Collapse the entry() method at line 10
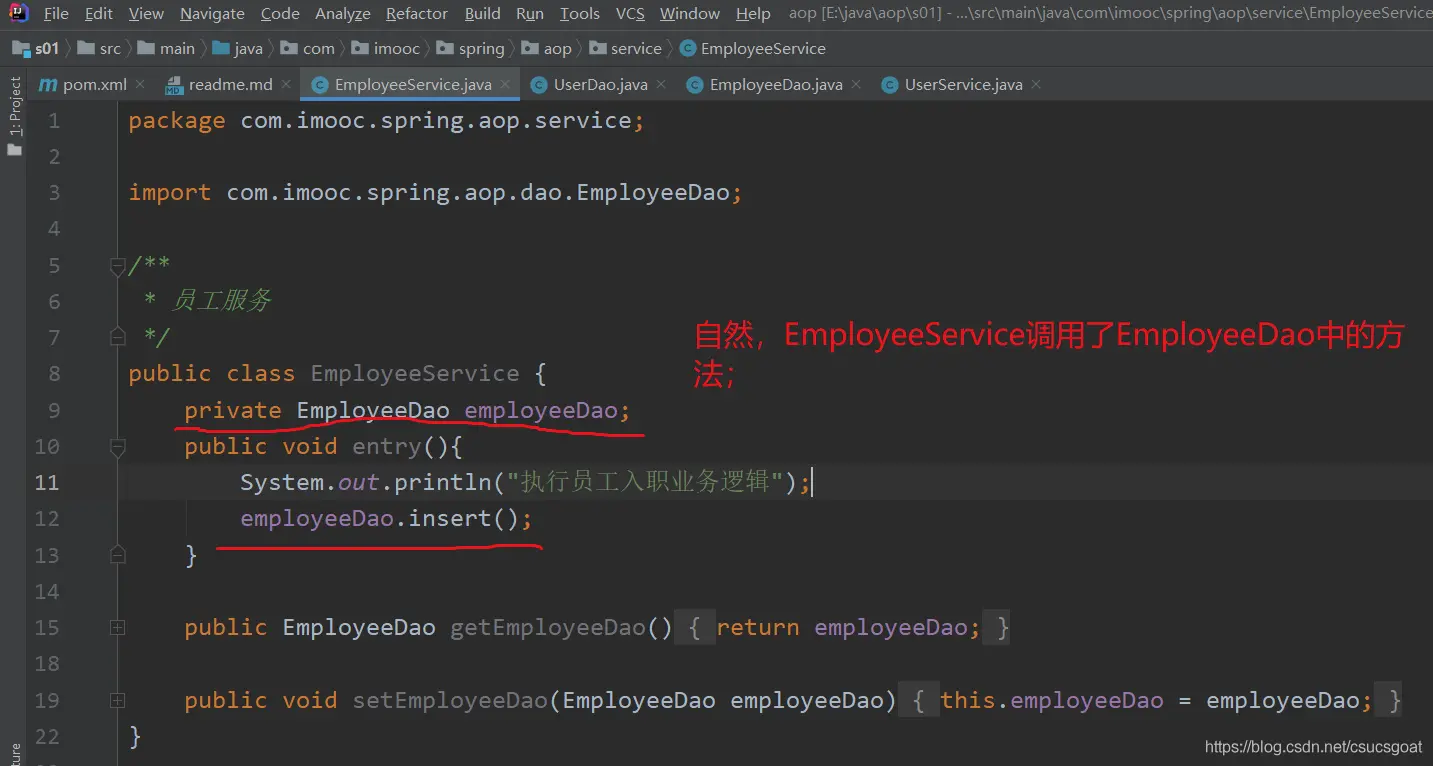 117,447
